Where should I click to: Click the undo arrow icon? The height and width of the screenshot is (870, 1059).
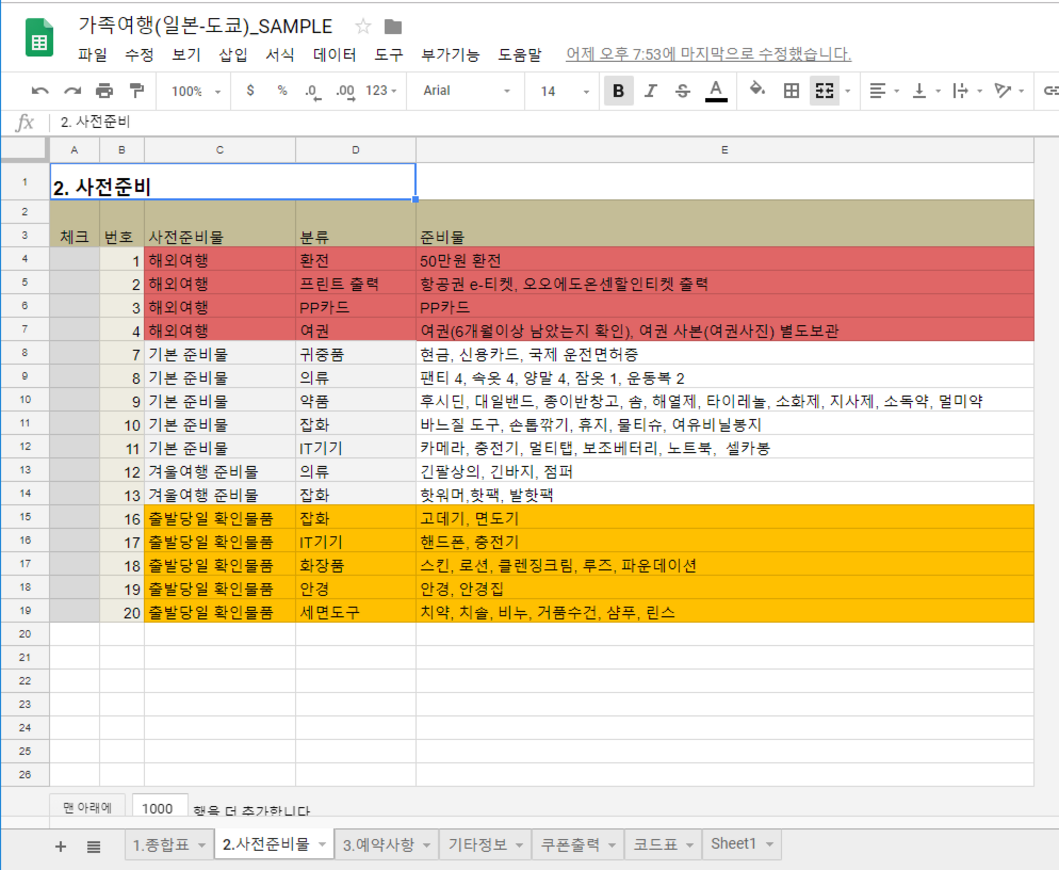pyautogui.click(x=40, y=91)
